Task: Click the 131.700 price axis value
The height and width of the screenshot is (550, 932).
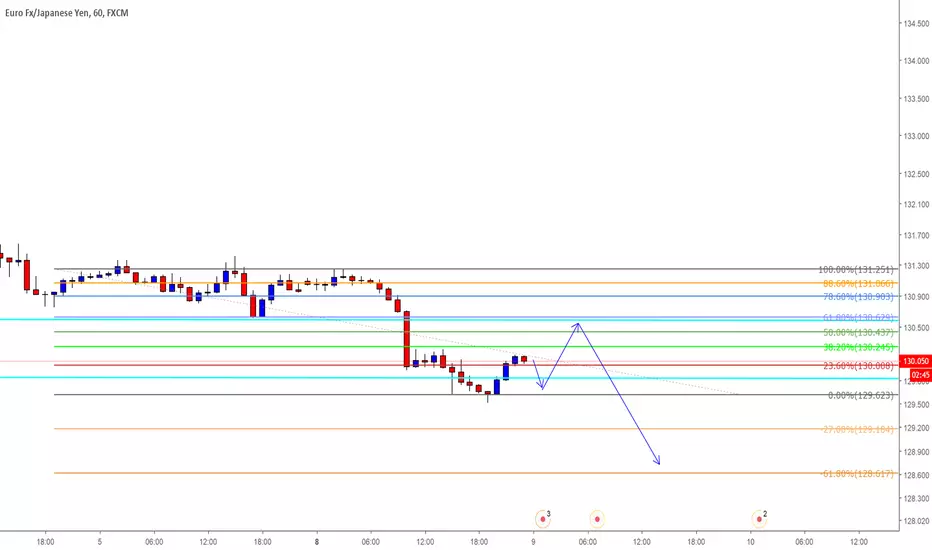Action: [x=916, y=235]
